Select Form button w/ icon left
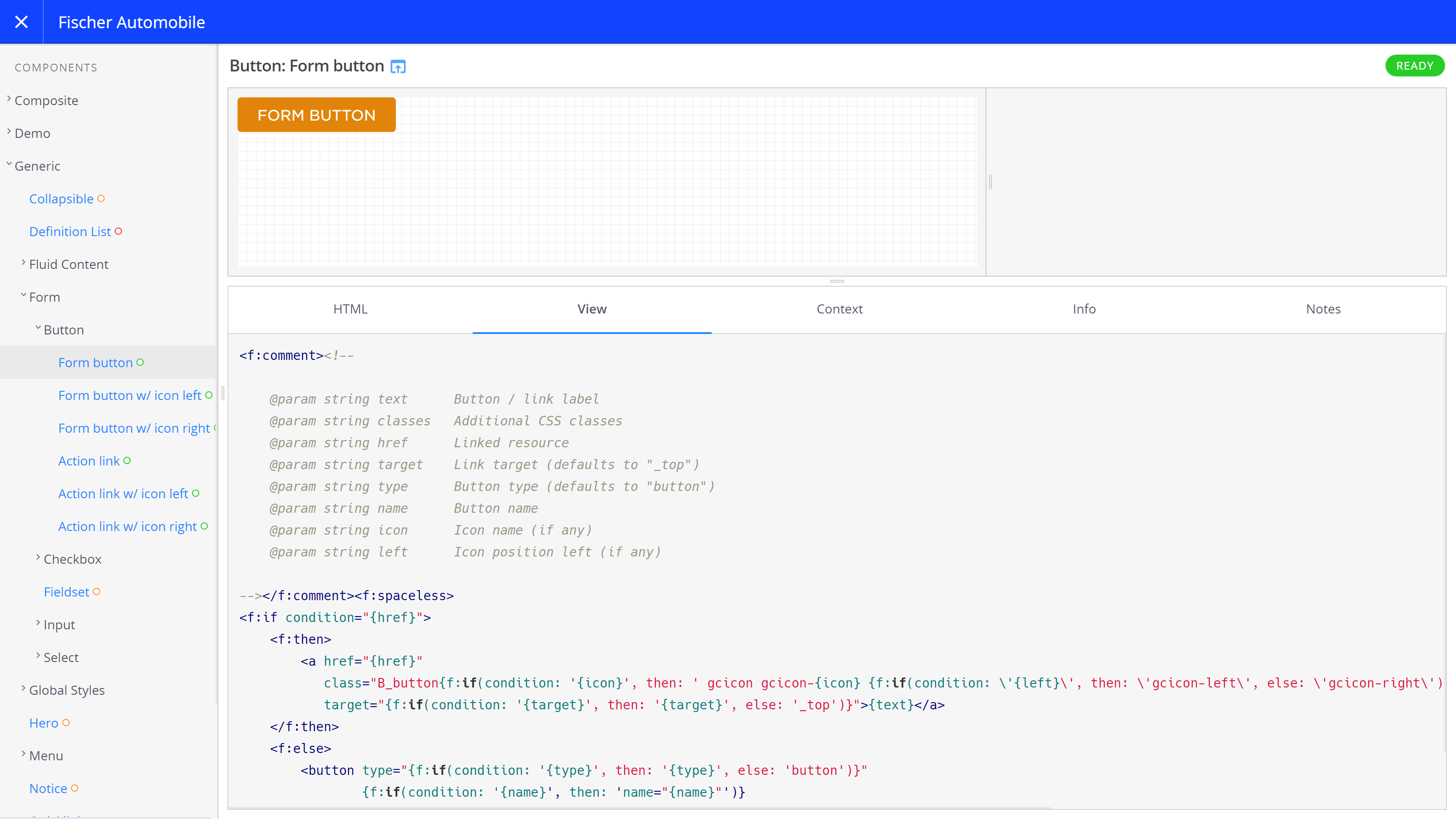 point(129,396)
